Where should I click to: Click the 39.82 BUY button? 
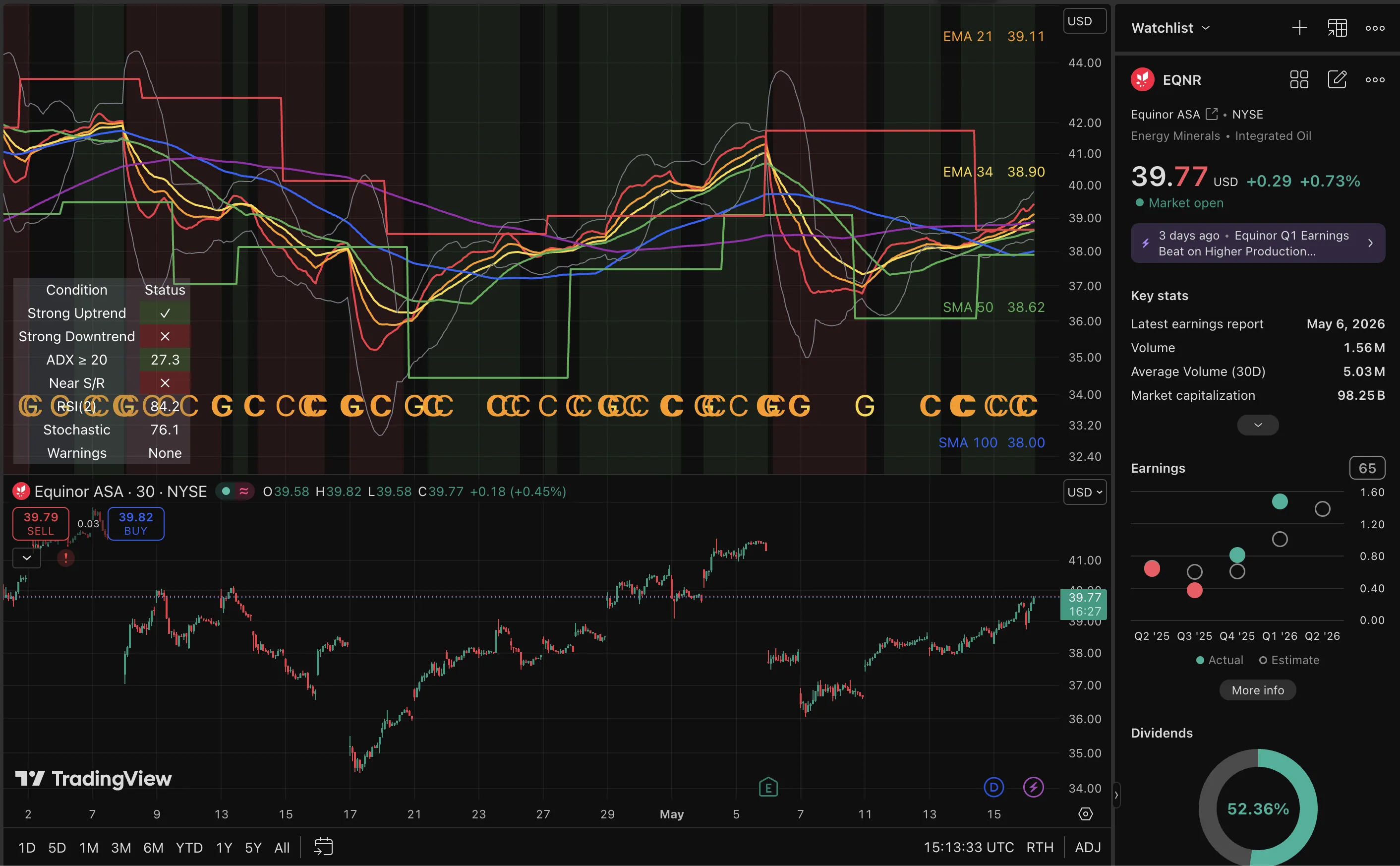(x=136, y=523)
